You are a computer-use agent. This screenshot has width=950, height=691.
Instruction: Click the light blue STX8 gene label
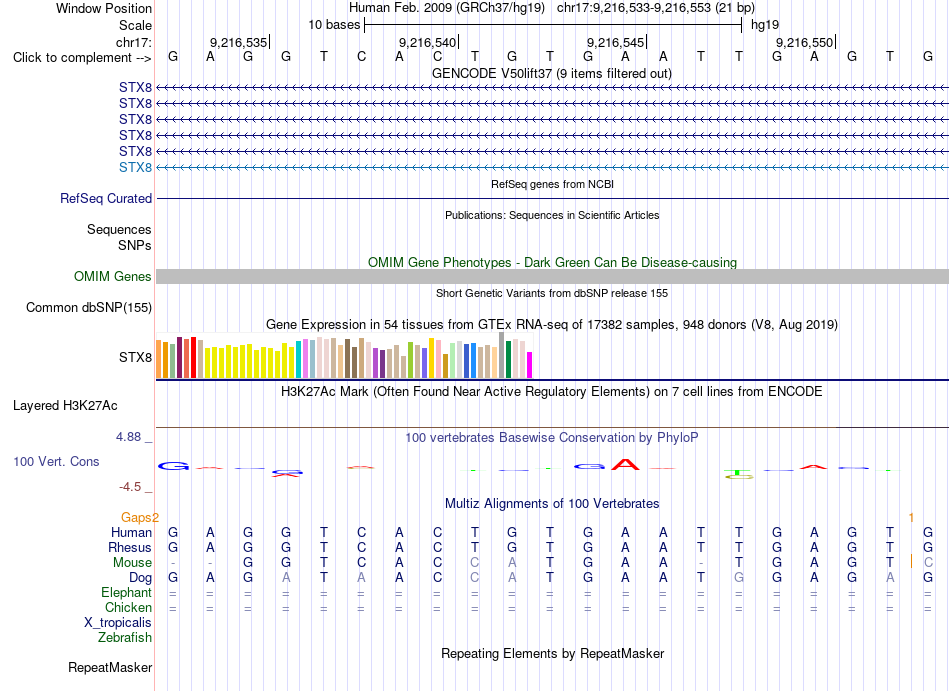click(x=135, y=167)
